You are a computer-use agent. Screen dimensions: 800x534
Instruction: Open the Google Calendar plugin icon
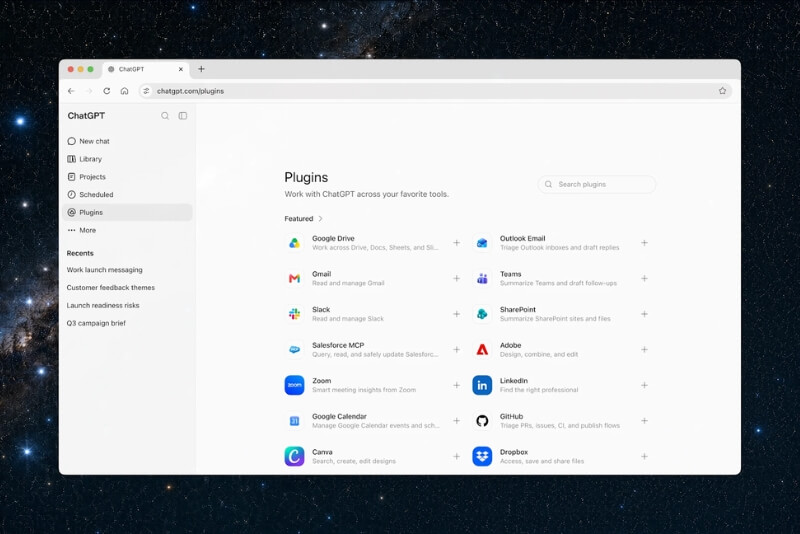pos(294,421)
